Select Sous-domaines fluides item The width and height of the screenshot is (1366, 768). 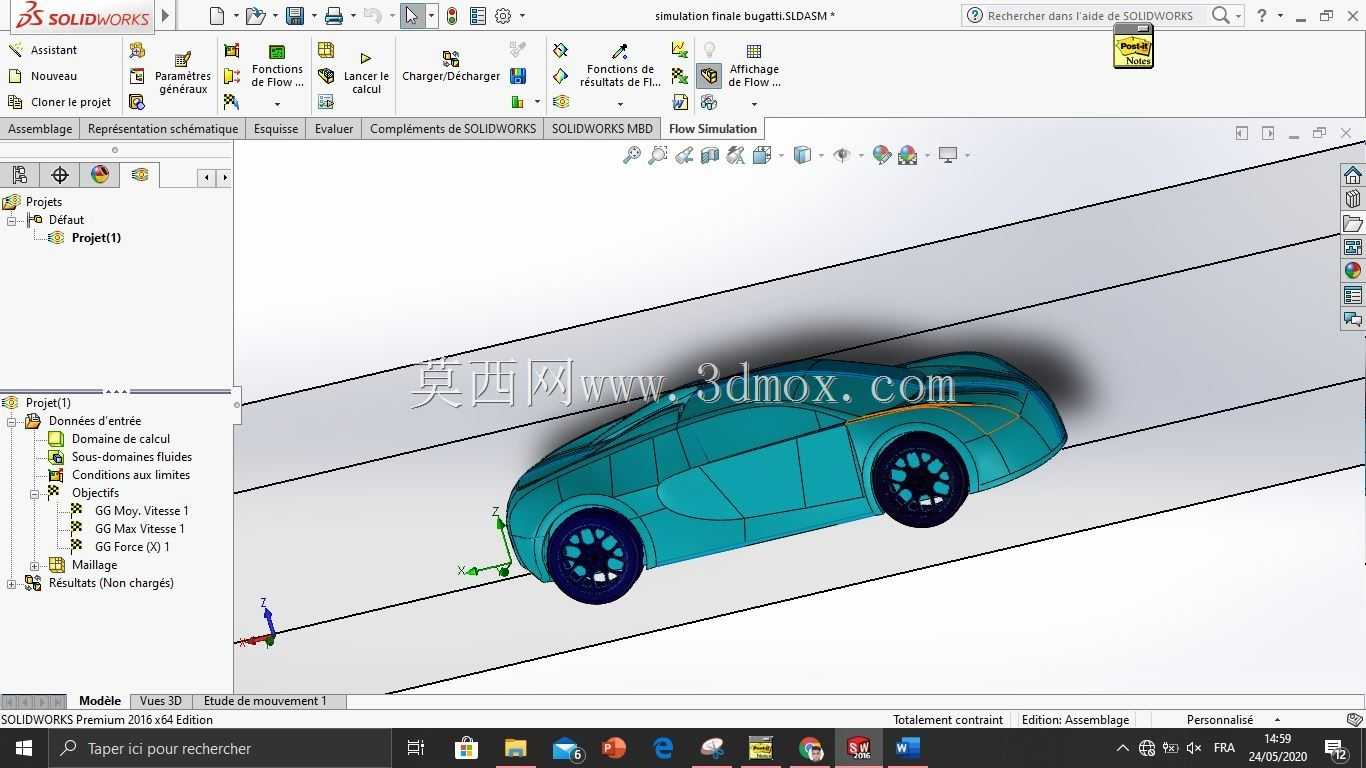pyautogui.click(x=132, y=457)
